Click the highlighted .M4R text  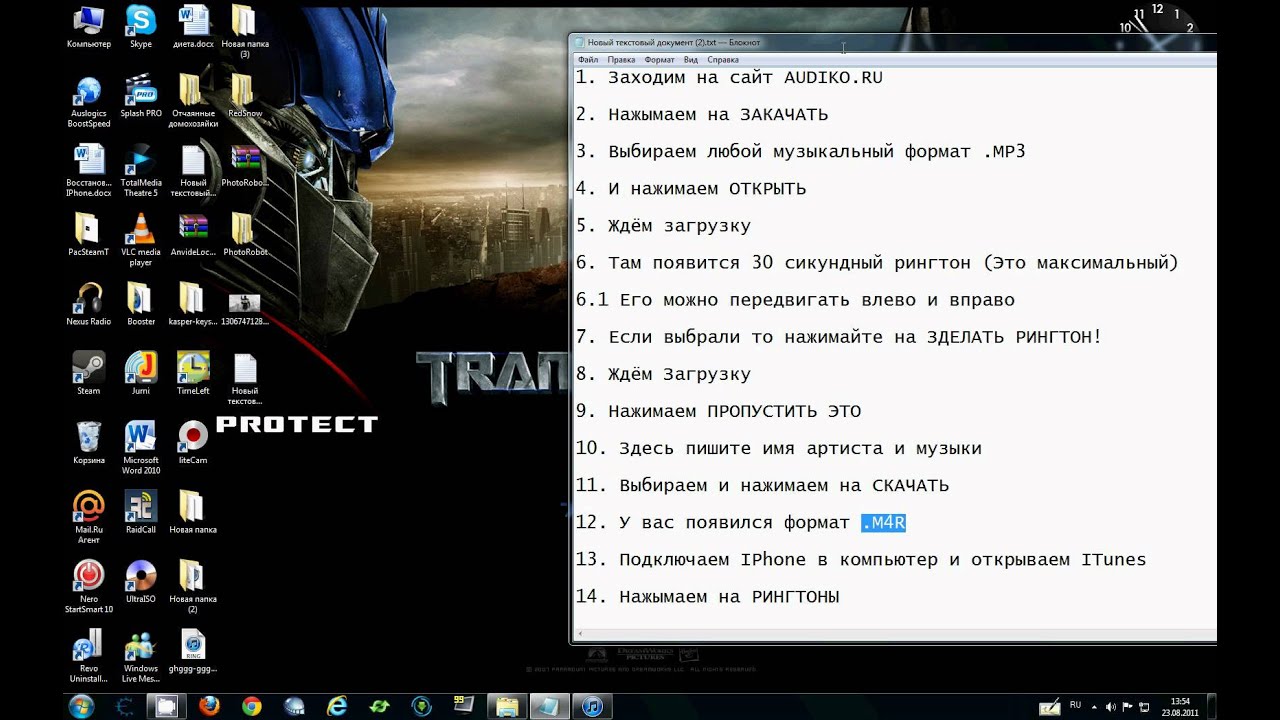tap(883, 523)
